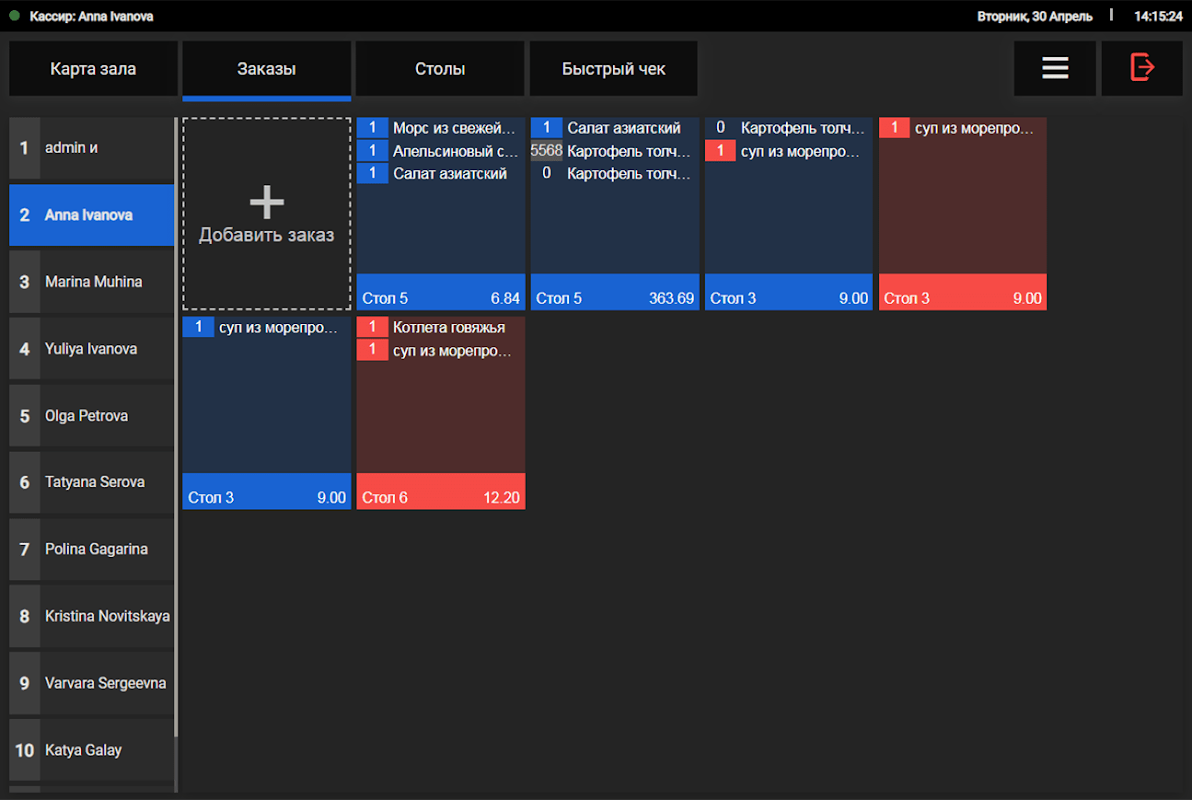Screen dimensions: 1192x800
Task: Select waiter Varvara Sergeevna
Action: (92, 683)
